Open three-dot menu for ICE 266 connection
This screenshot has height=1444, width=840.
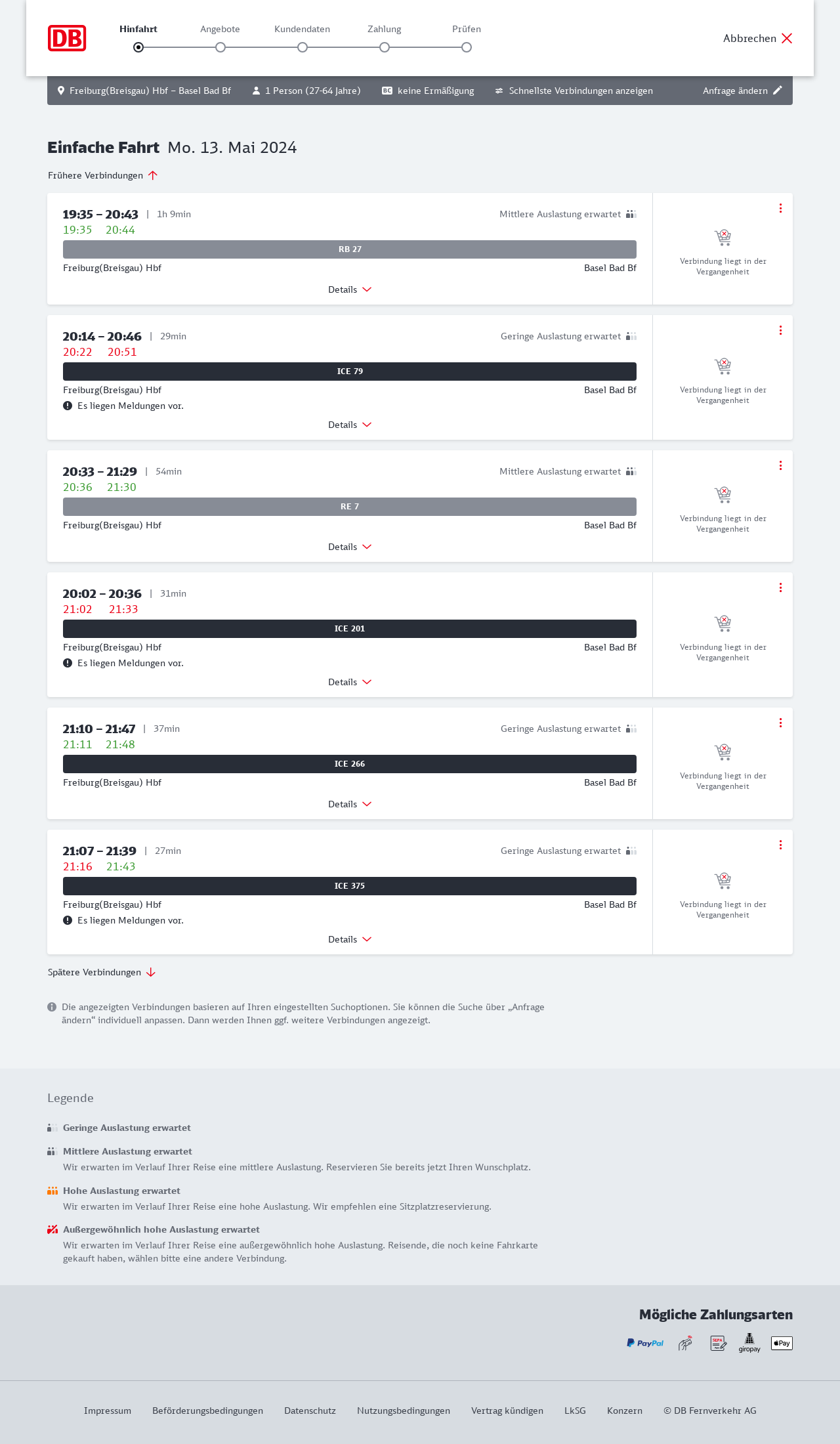(x=780, y=723)
